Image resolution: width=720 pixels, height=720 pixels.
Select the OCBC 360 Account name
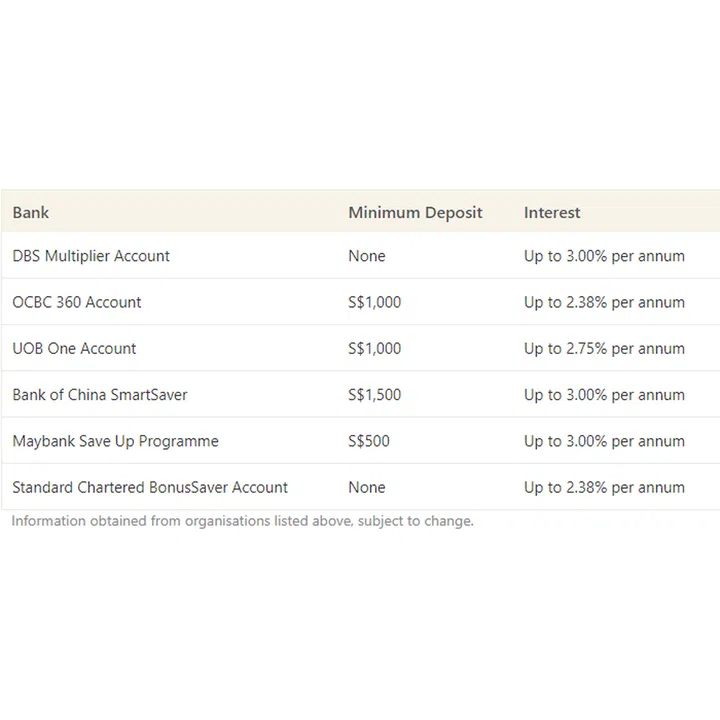(x=77, y=302)
